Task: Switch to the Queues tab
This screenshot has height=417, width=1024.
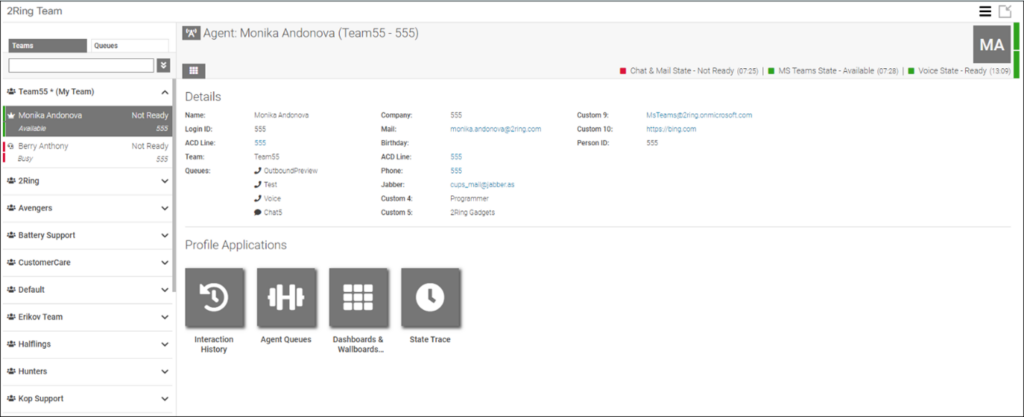Action: [129, 46]
